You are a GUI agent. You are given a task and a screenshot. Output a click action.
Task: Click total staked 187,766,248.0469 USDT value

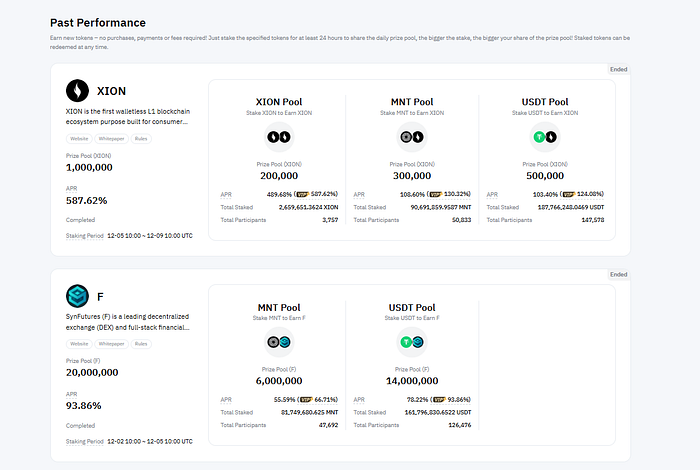571,208
